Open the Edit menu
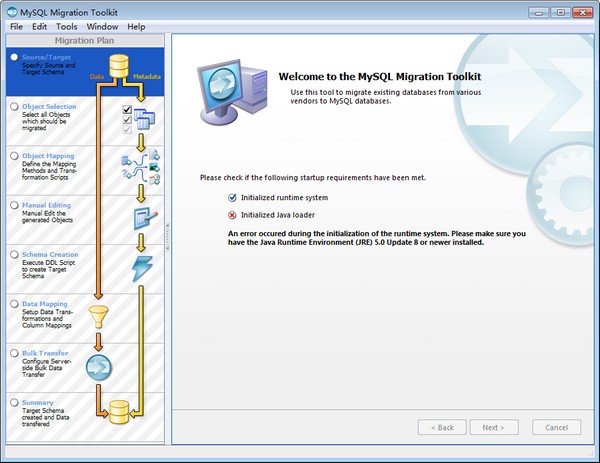The height and width of the screenshot is (463, 600). [x=39, y=27]
